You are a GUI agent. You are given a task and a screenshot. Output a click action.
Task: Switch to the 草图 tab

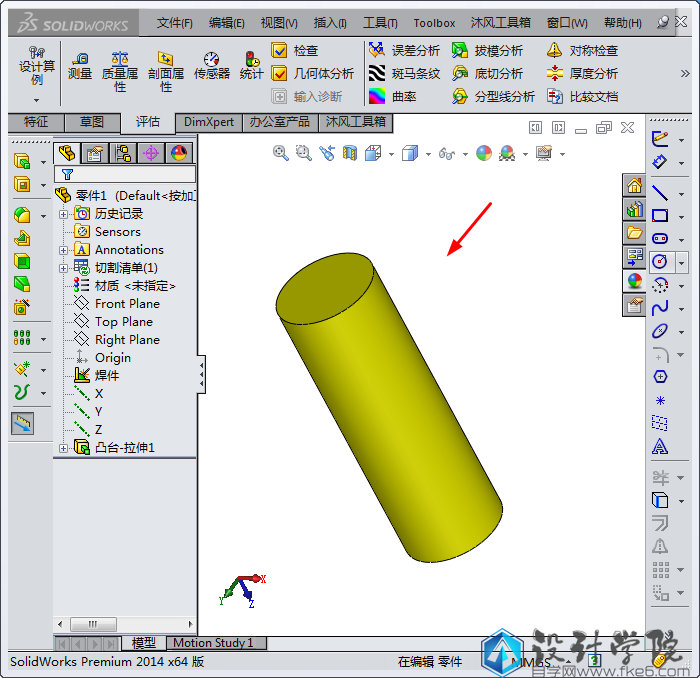[x=92, y=122]
